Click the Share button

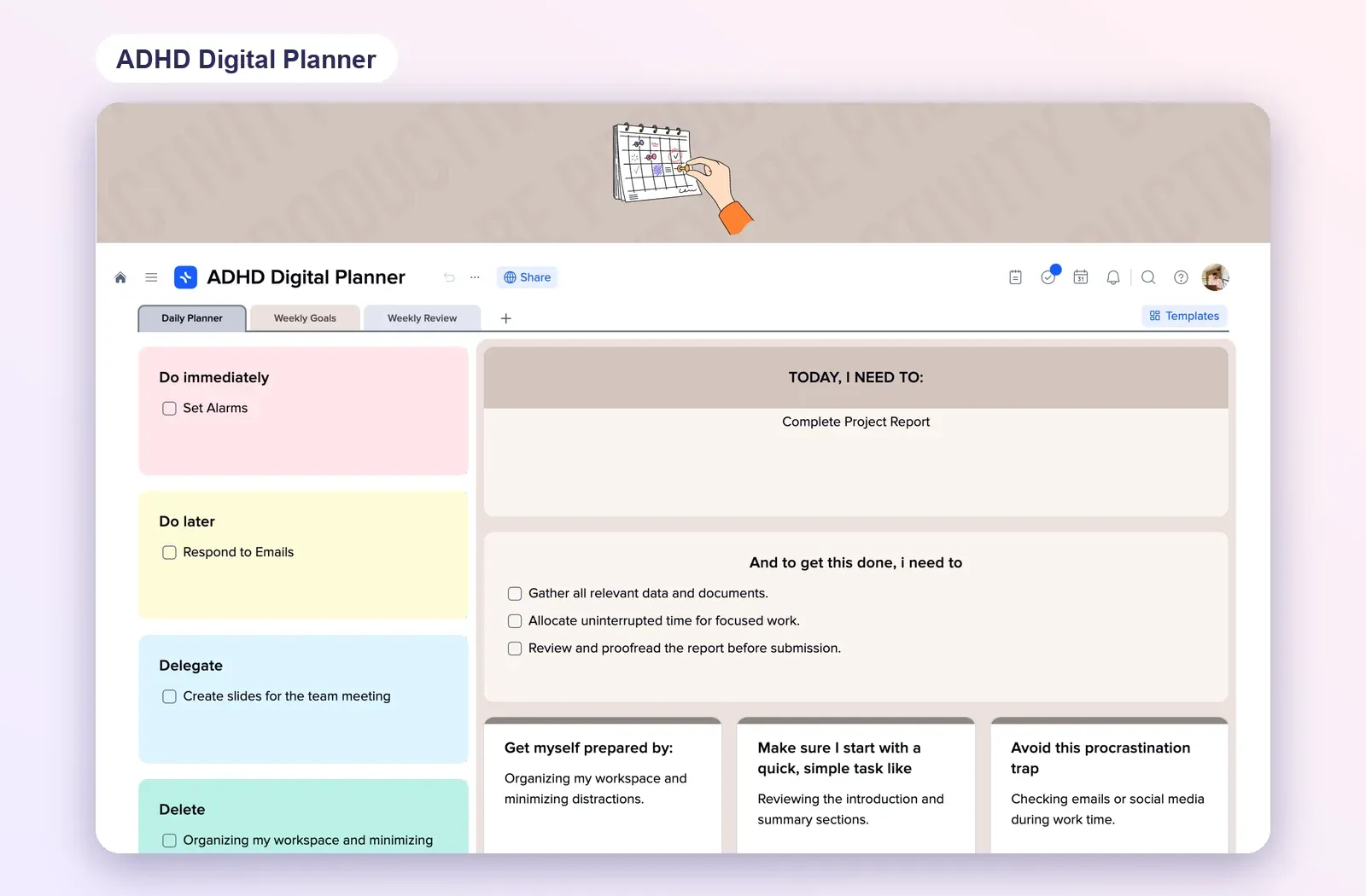tap(527, 277)
